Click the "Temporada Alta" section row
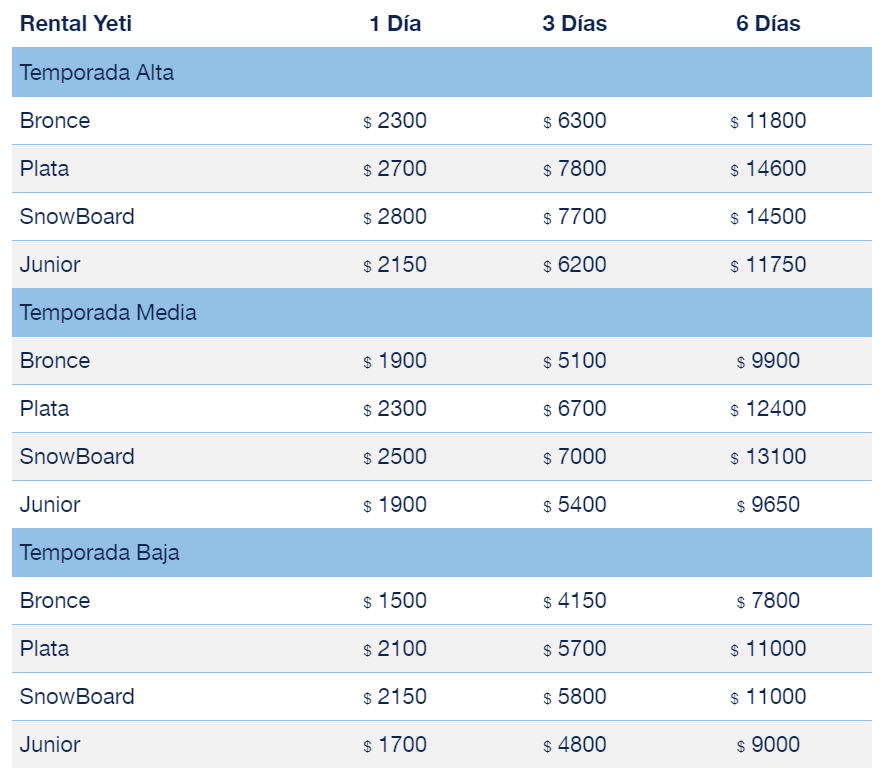Viewport: 886px width, 778px height. pyautogui.click(x=97, y=73)
